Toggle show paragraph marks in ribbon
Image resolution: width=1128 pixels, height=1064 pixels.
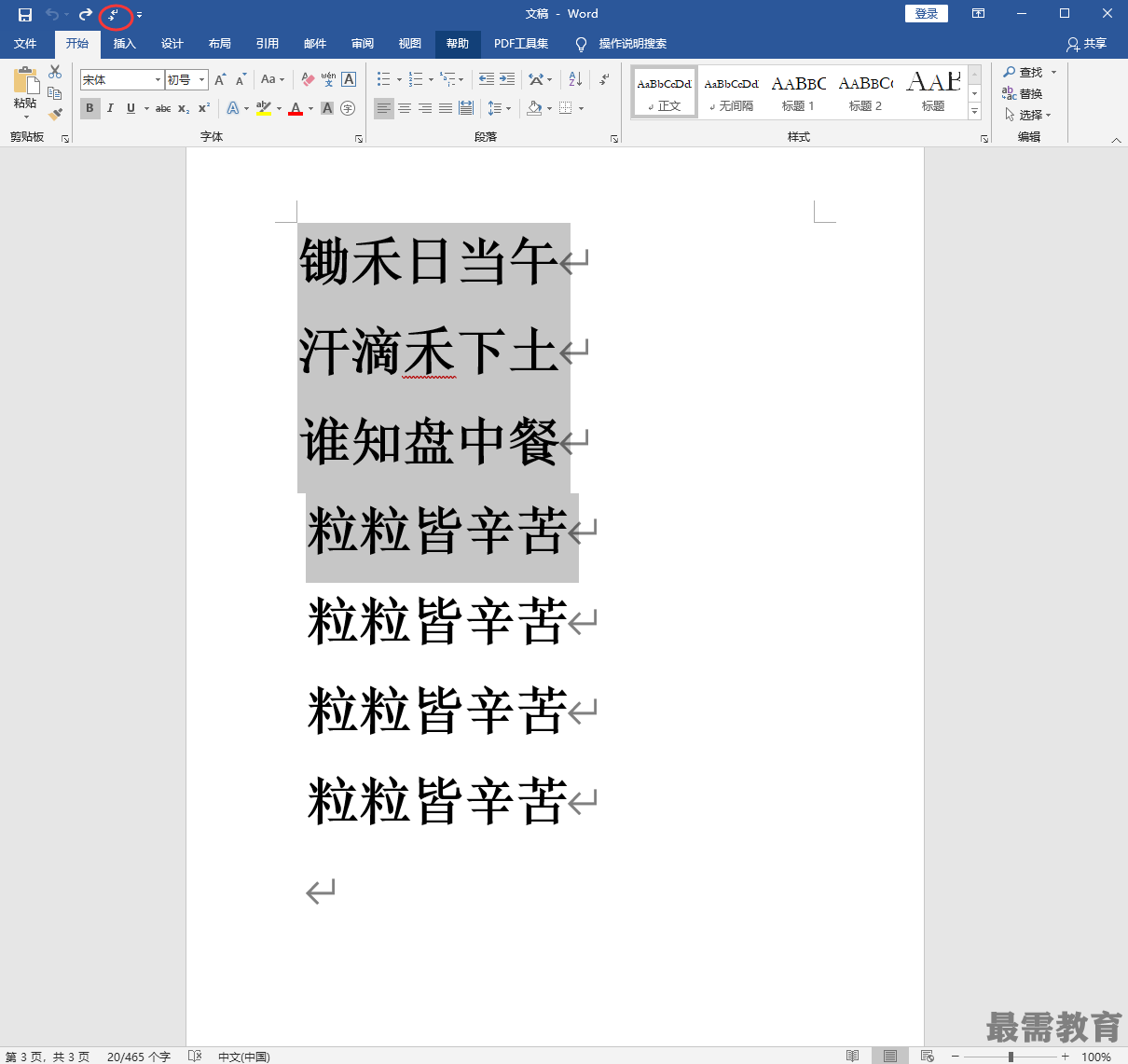pyautogui.click(x=605, y=80)
